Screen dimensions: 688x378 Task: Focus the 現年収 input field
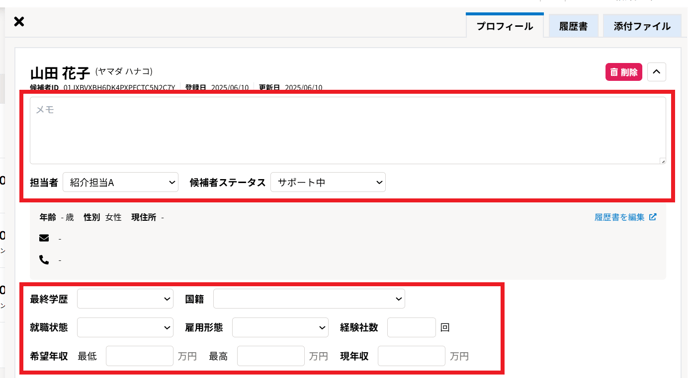click(x=412, y=356)
